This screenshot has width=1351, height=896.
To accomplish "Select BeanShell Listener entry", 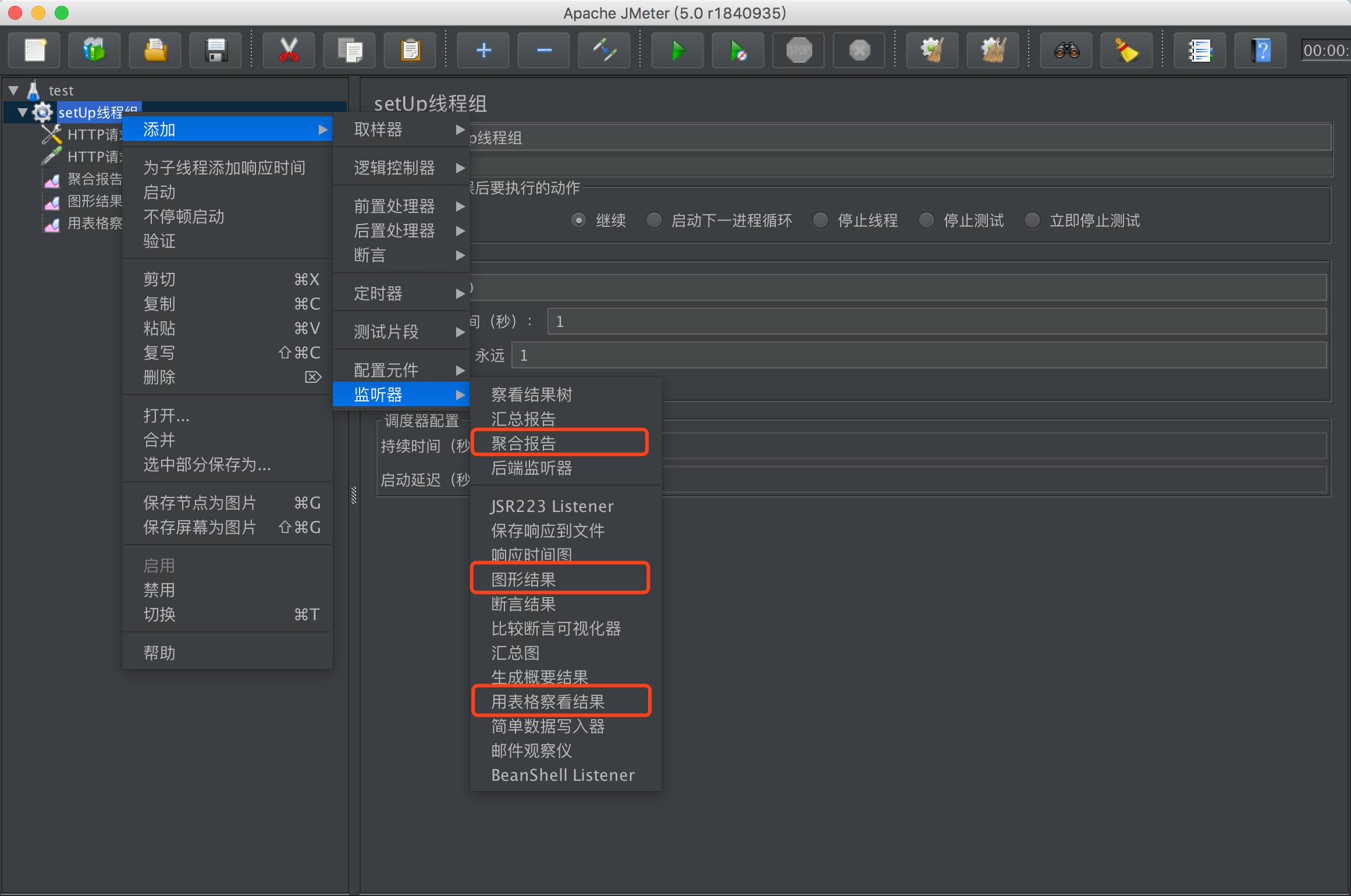I will (x=566, y=775).
